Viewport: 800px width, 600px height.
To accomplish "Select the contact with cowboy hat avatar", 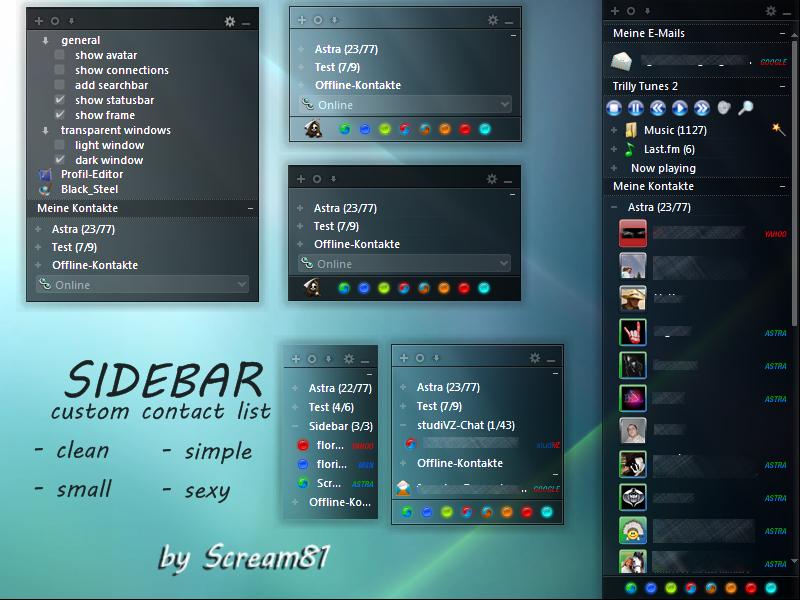I will [x=702, y=299].
